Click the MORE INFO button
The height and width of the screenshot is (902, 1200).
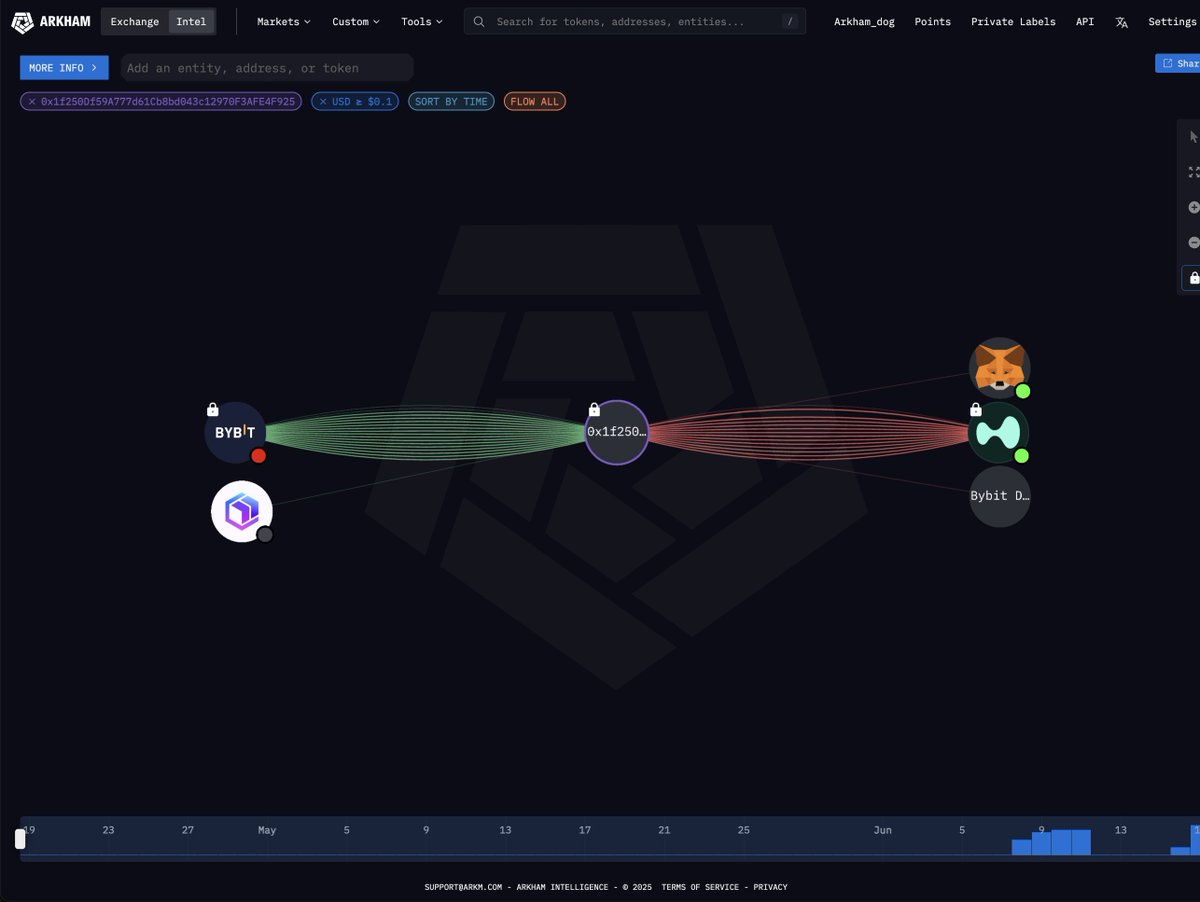point(64,68)
